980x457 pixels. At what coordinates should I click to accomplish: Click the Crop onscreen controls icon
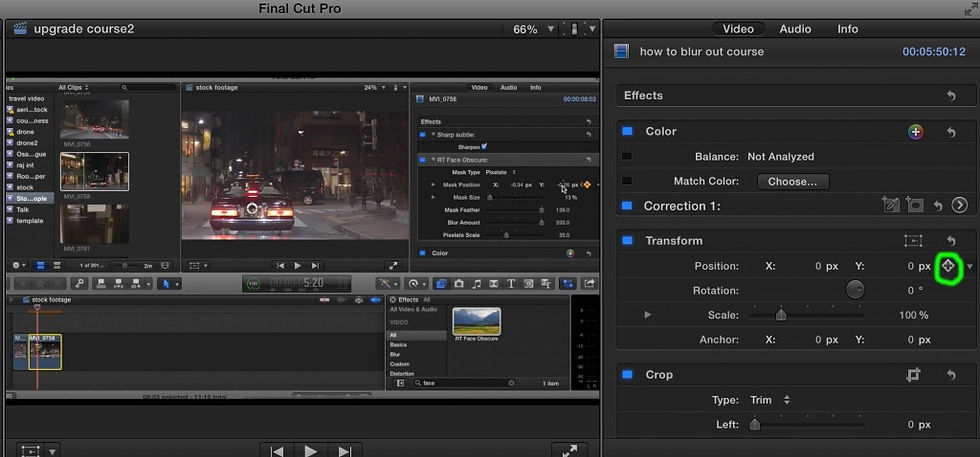pos(913,374)
